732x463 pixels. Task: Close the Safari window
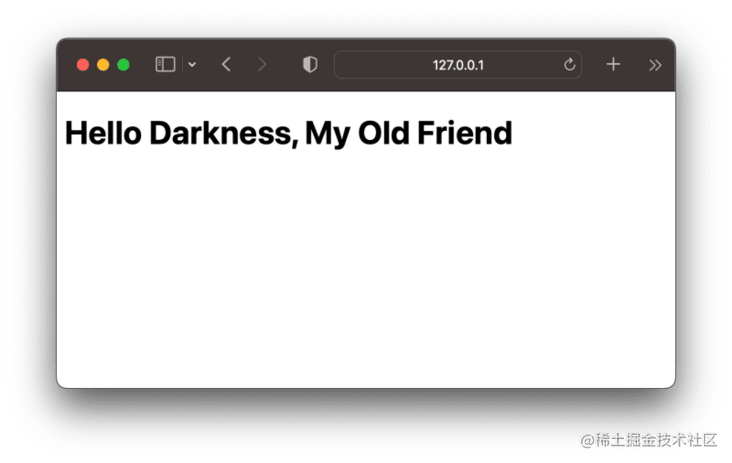click(83, 65)
